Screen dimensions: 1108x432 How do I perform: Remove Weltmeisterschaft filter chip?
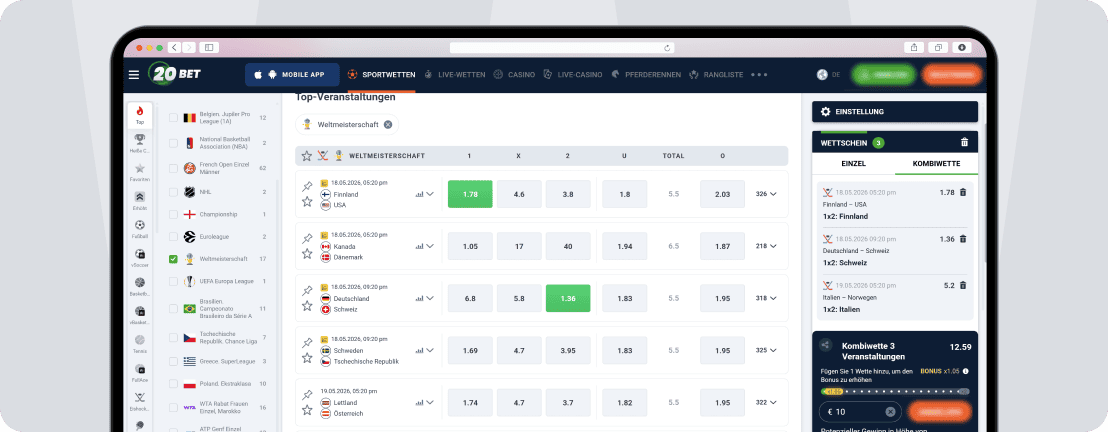(x=387, y=124)
